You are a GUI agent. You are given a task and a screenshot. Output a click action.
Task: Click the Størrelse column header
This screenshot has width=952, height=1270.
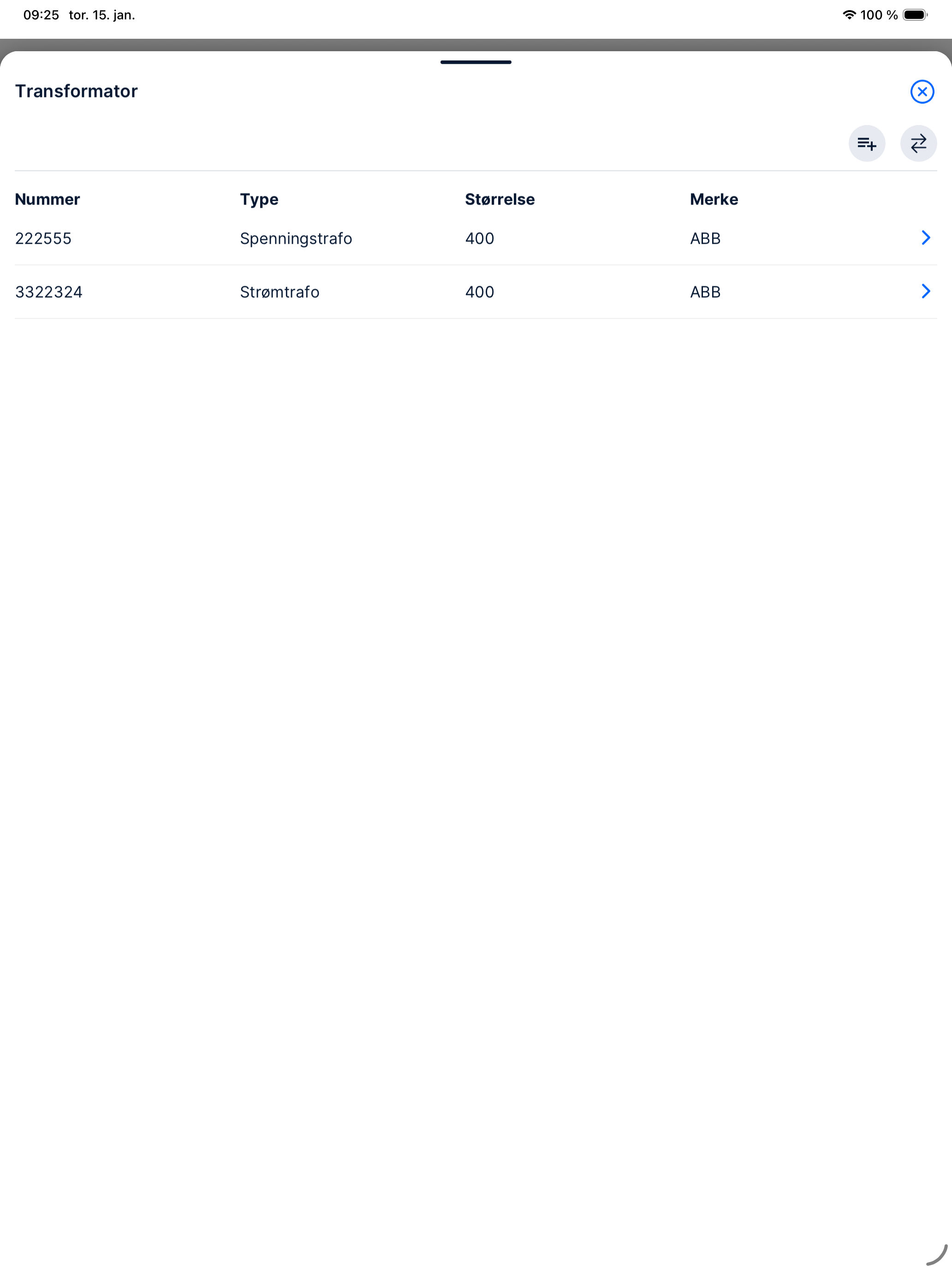point(499,199)
